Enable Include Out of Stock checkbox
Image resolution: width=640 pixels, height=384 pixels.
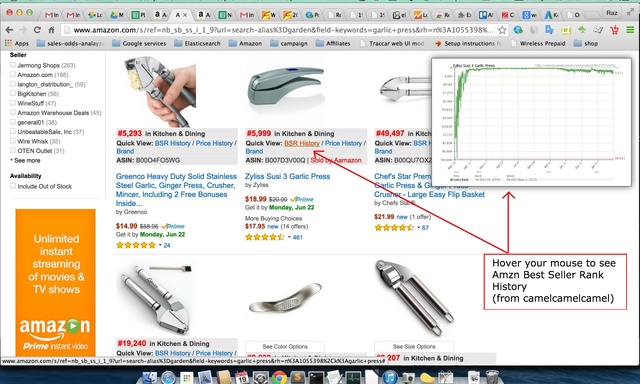(13, 186)
